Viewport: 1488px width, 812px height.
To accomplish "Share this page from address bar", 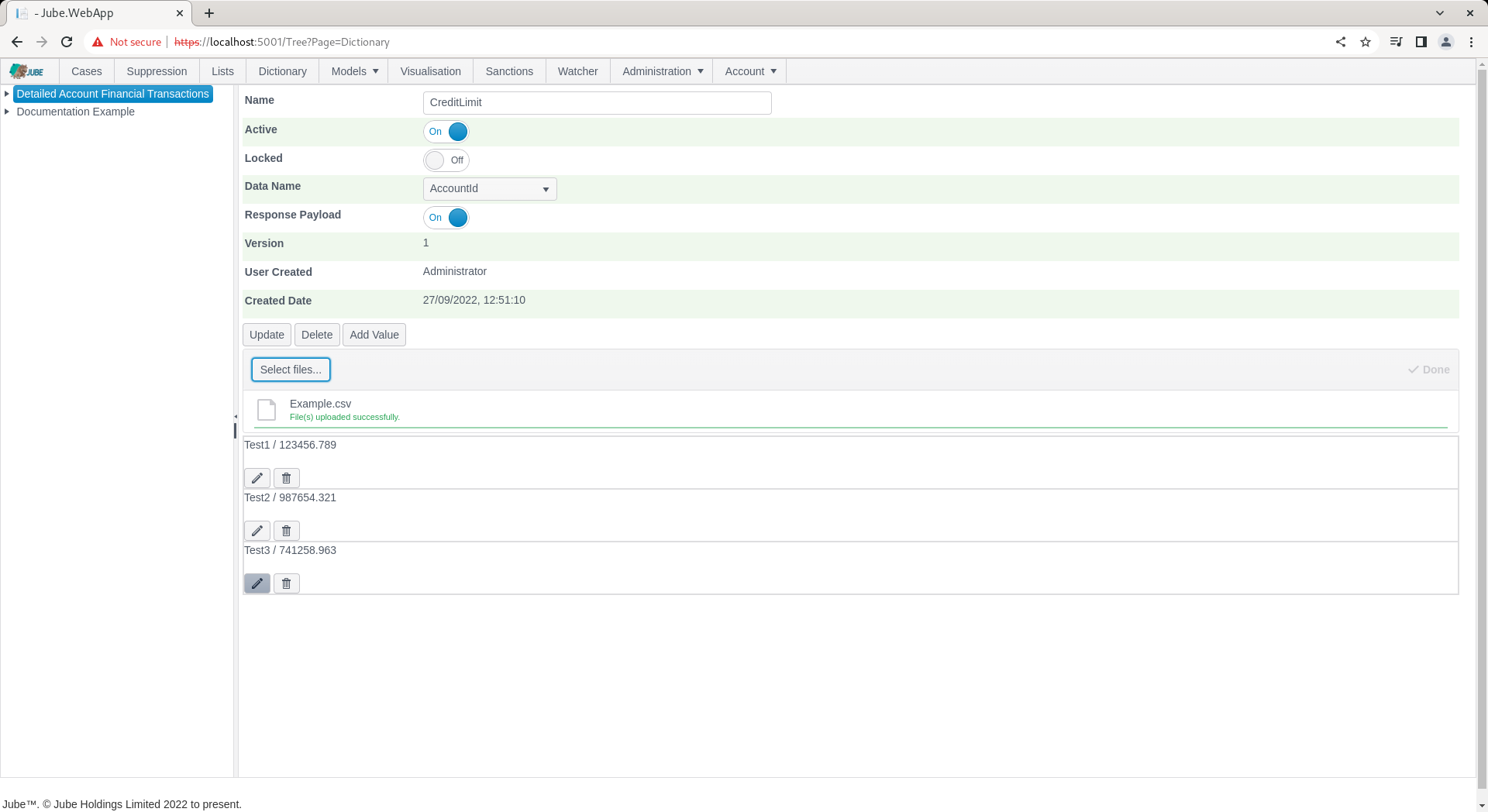I will point(1341,42).
